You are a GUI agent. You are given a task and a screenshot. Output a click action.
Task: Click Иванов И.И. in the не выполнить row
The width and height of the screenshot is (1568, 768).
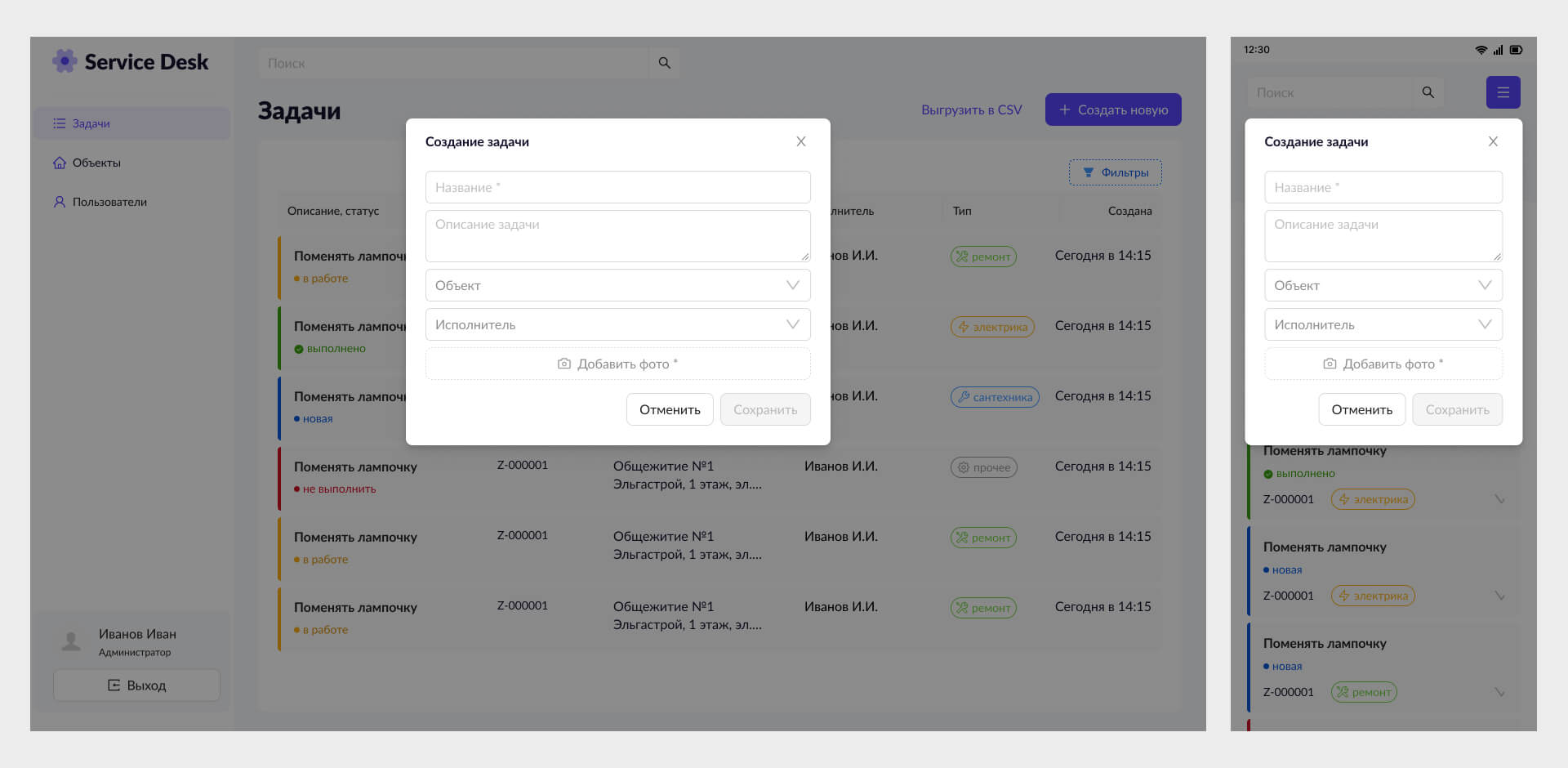(x=841, y=466)
